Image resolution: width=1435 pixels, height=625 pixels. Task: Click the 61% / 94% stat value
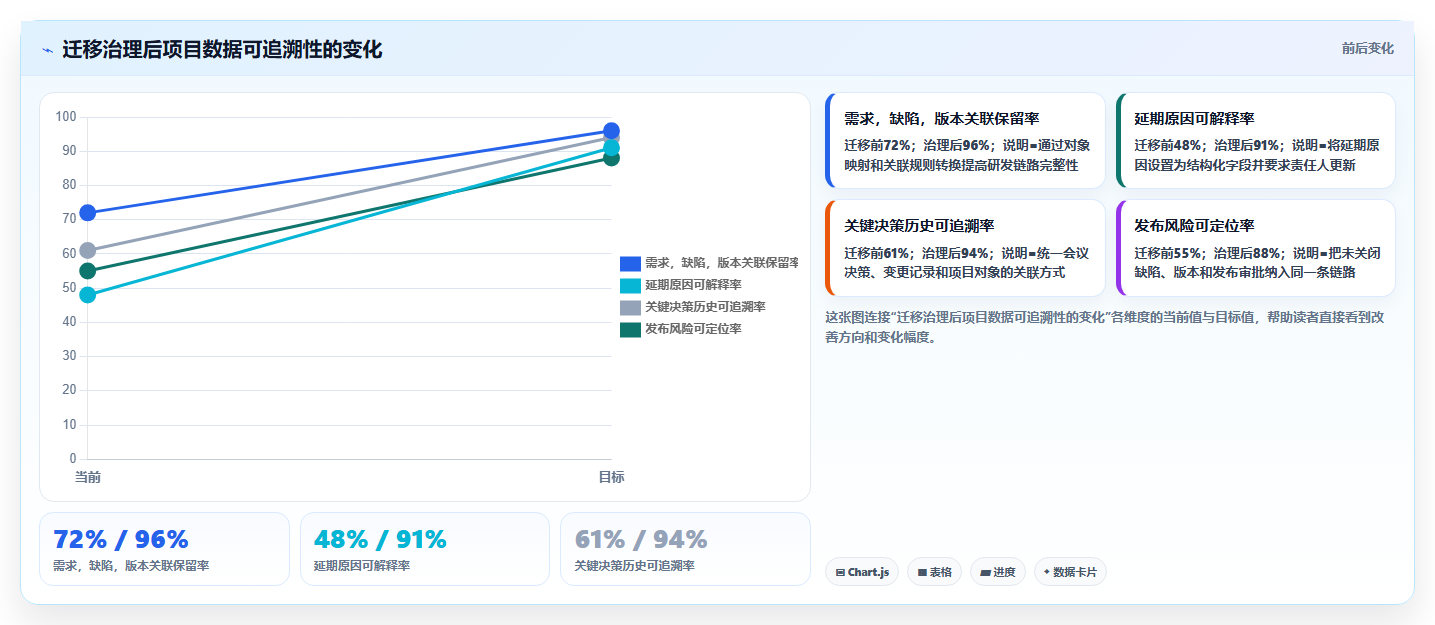point(641,540)
